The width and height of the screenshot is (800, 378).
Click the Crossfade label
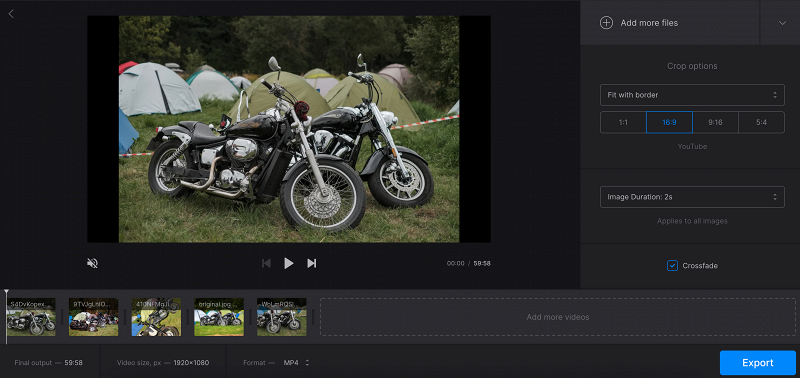700,266
